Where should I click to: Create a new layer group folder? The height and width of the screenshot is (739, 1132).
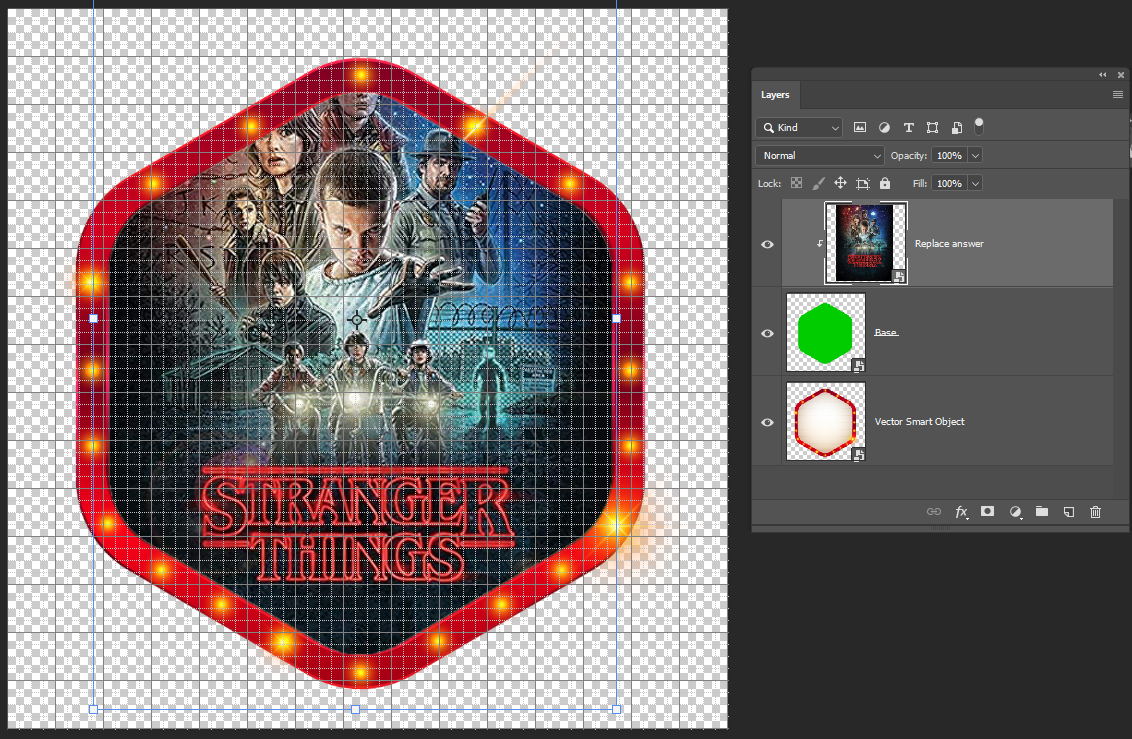click(1042, 511)
